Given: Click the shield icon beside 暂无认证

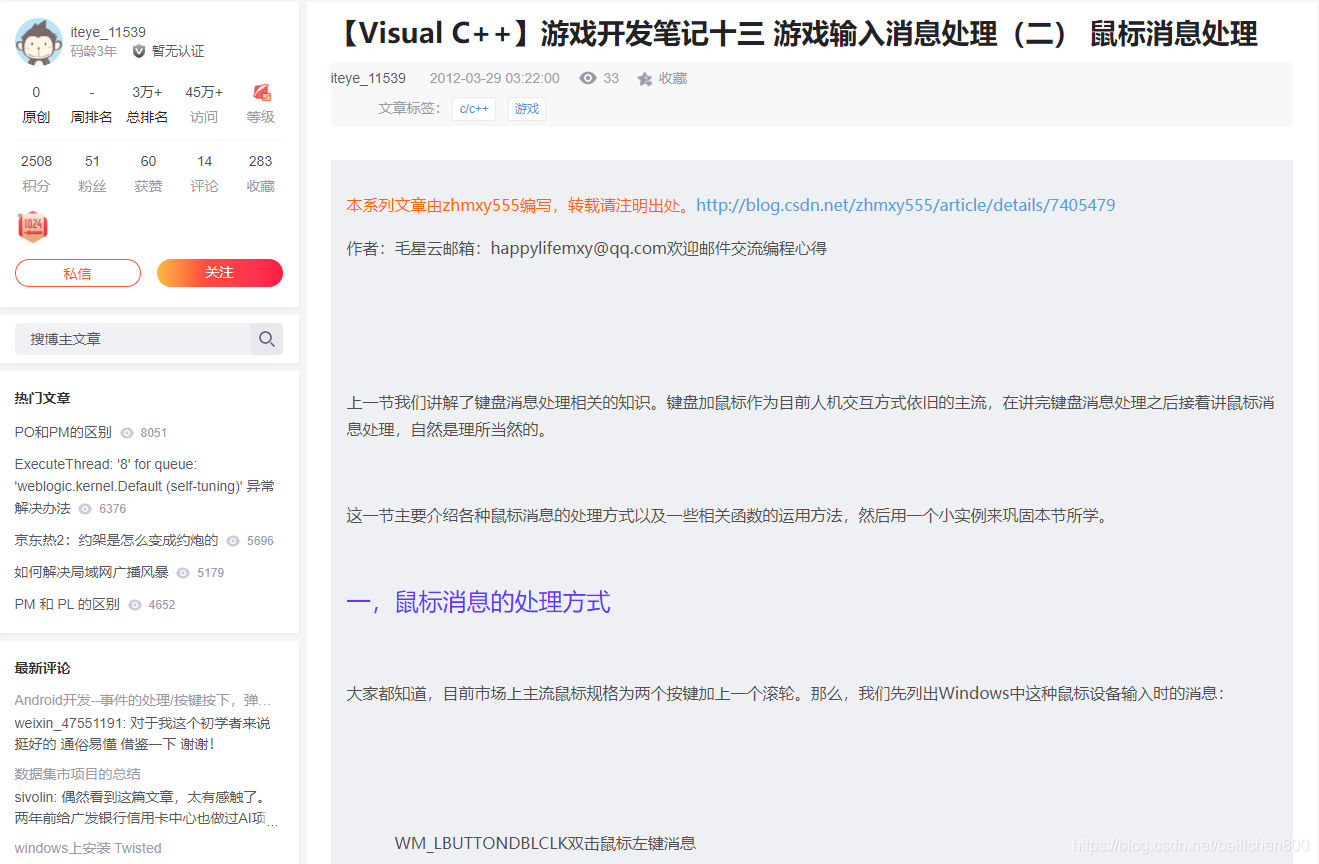Looking at the screenshot, I should tap(139, 51).
